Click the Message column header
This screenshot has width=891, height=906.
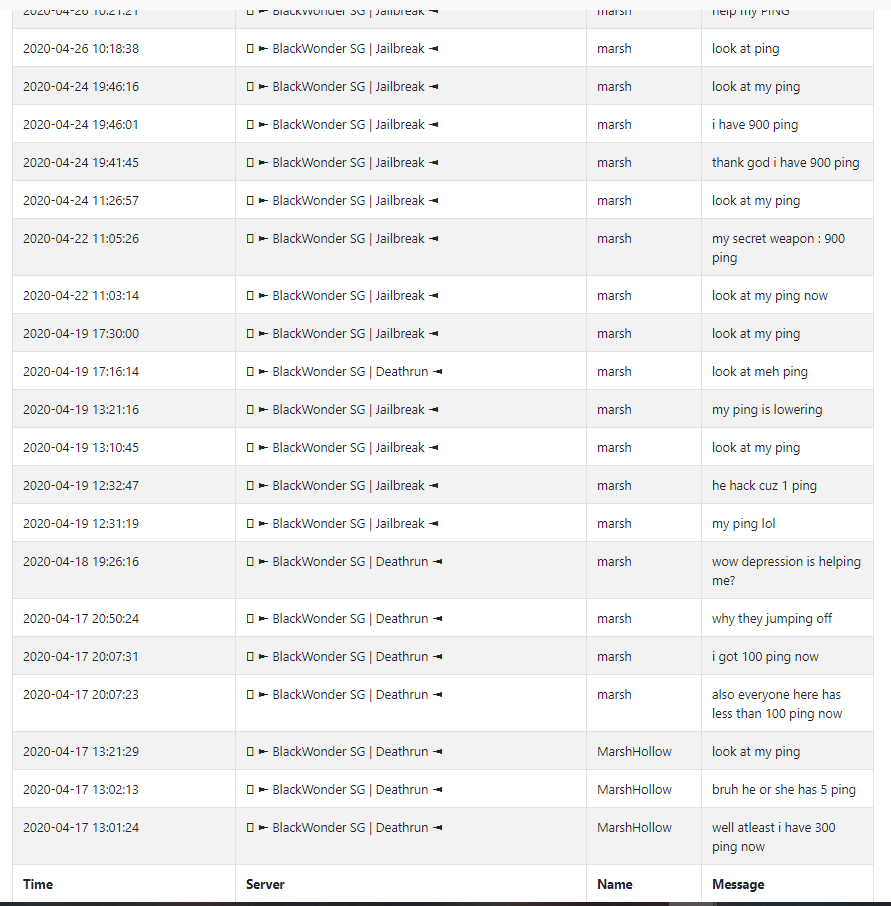point(738,884)
